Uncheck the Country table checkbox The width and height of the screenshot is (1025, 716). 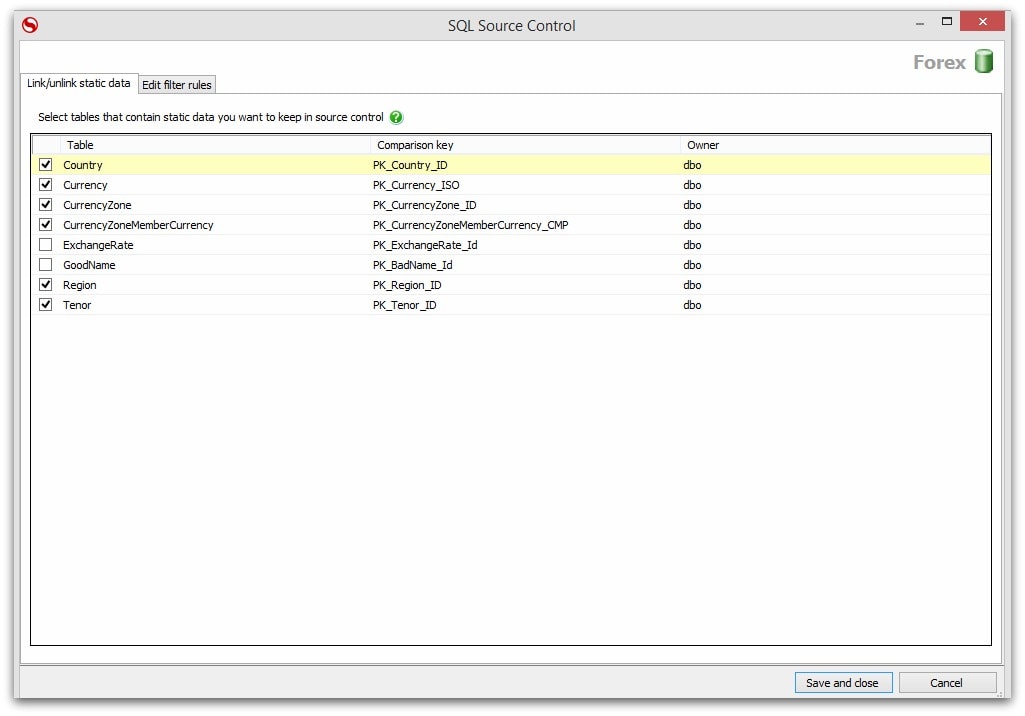point(45,164)
